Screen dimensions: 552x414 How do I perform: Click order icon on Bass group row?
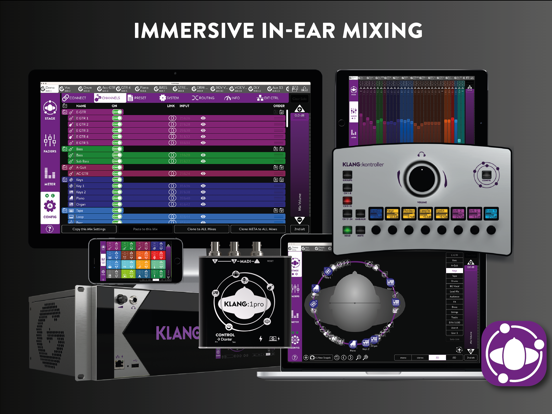coord(279,149)
